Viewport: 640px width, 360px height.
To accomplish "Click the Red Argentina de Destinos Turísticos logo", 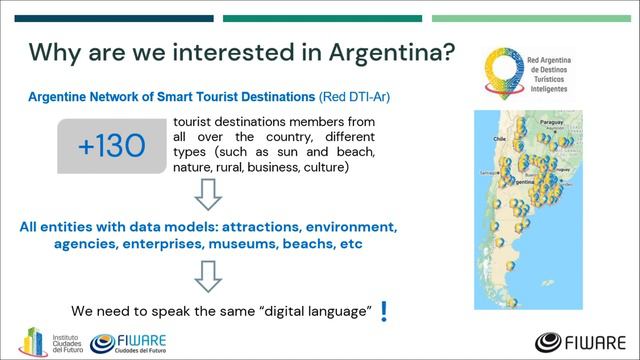I will 528,74.
